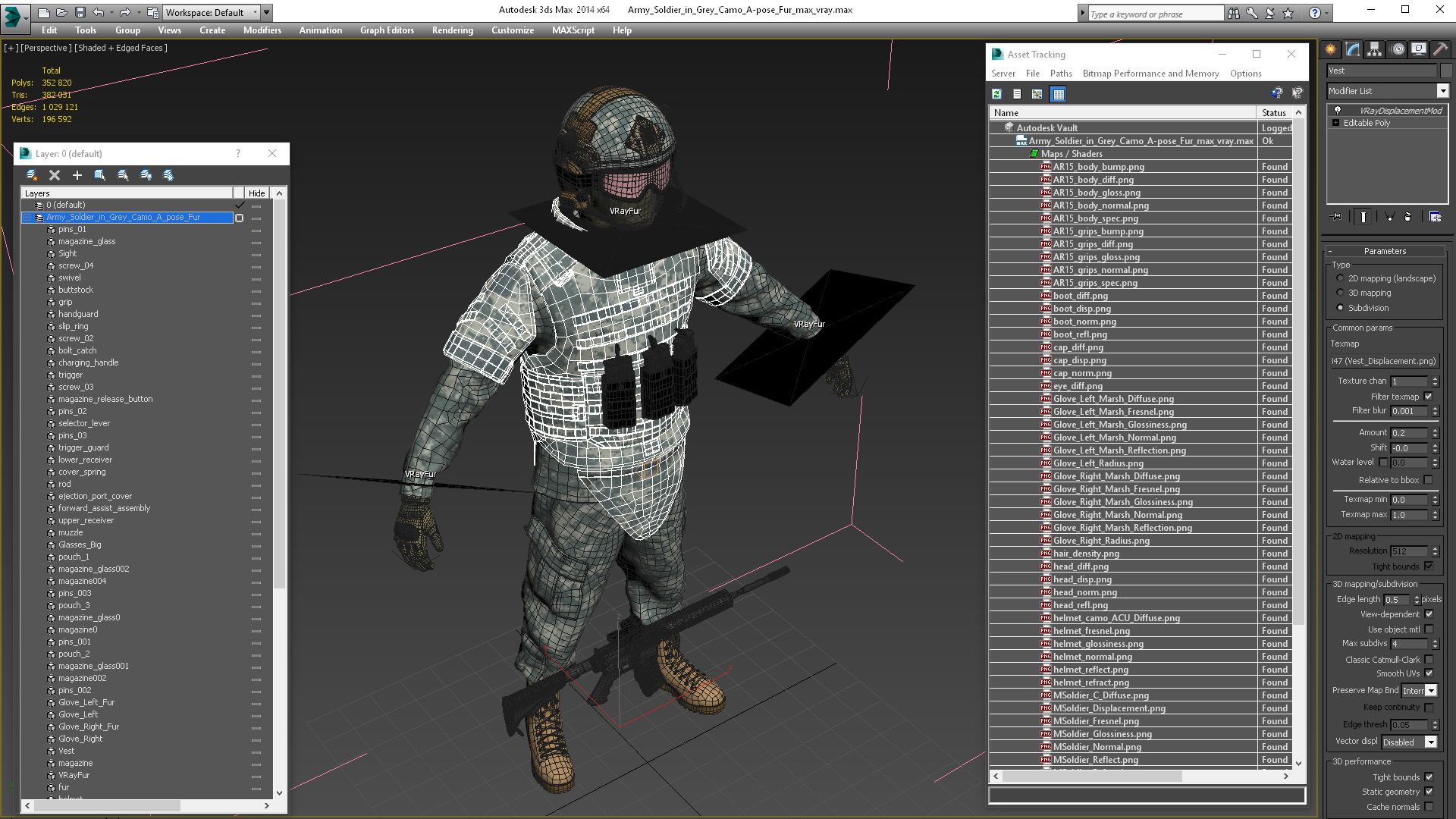This screenshot has width=1456, height=819.
Task: Open Bitmap Performance and Memory menu
Action: click(1150, 74)
